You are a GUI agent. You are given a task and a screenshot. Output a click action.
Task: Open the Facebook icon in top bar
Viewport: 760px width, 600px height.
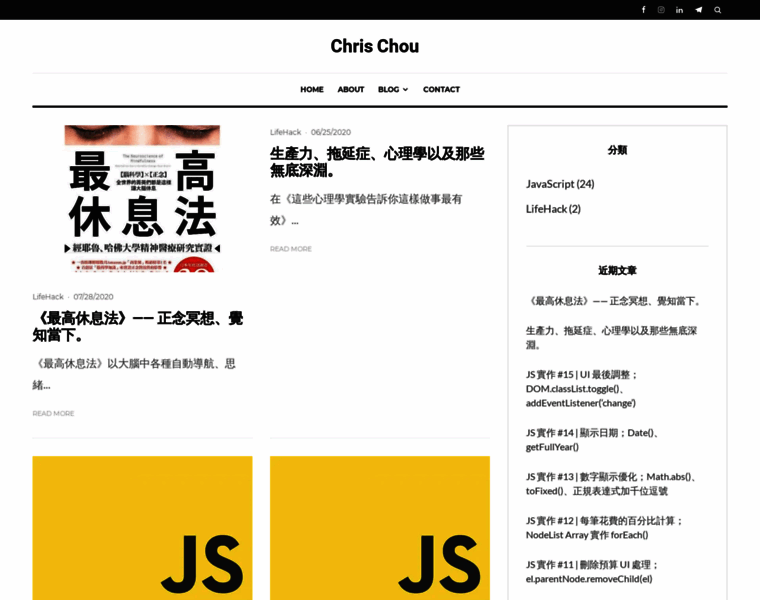pos(643,10)
